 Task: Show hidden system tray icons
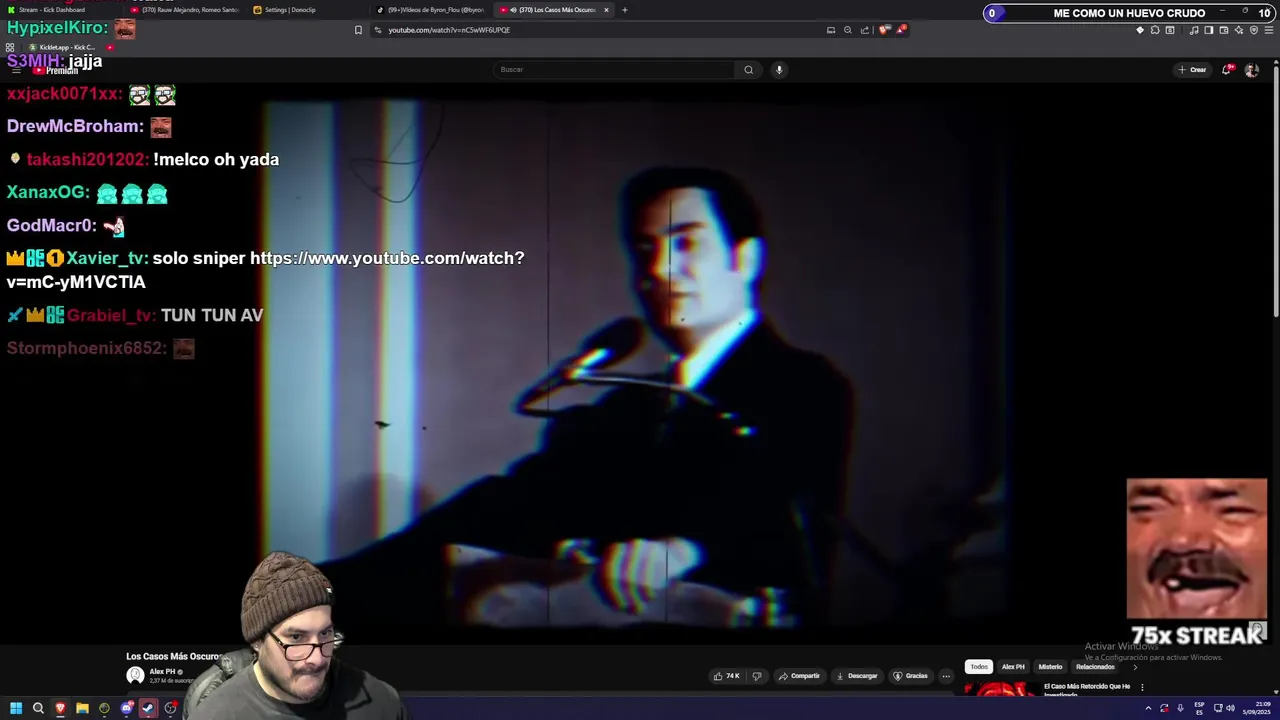coord(1148,708)
